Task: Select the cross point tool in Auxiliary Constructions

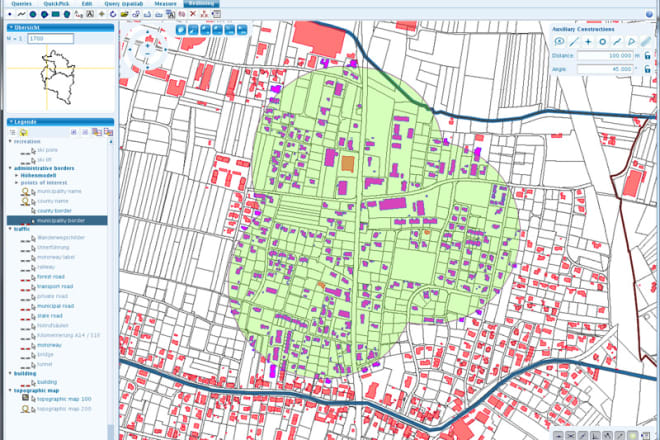Action: (588, 41)
